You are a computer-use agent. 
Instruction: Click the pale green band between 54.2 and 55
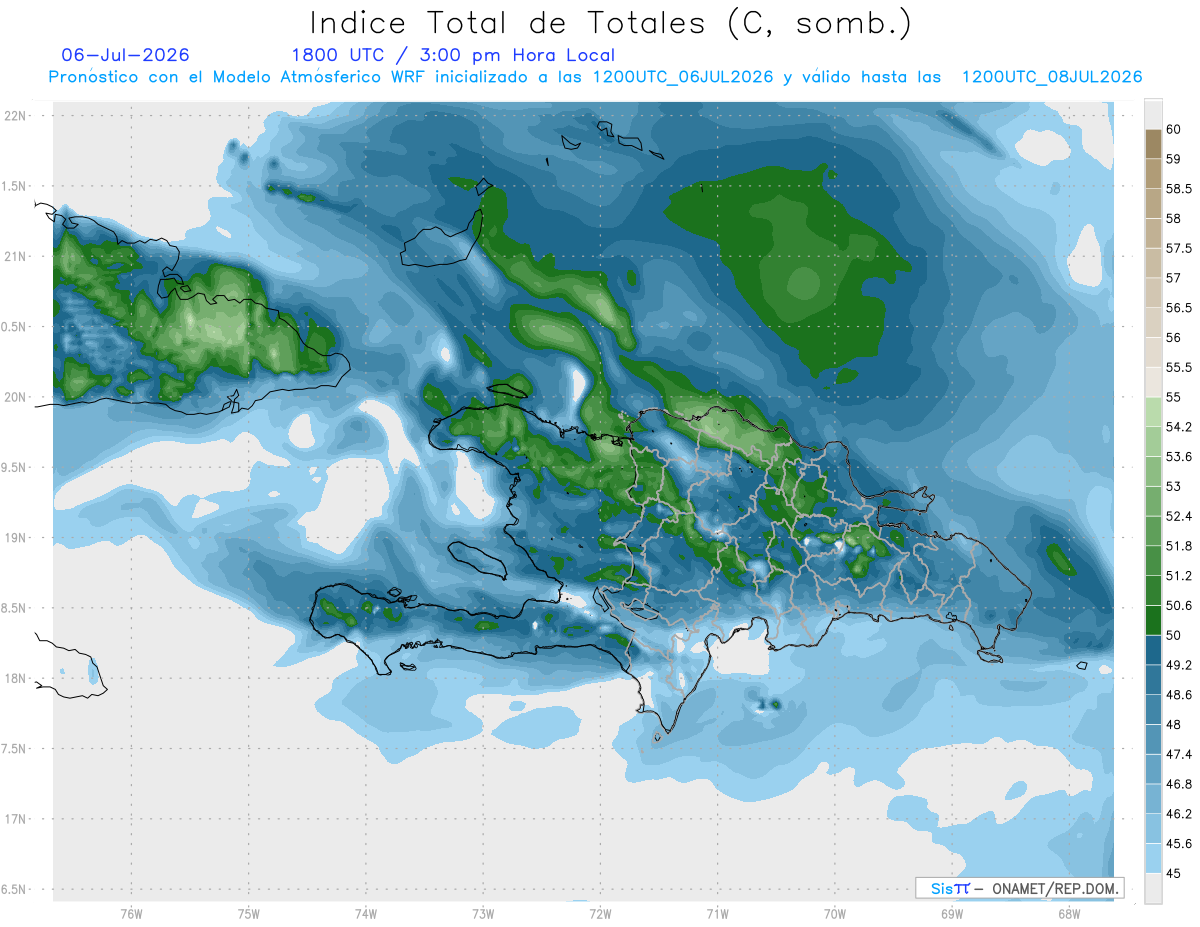pos(1153,412)
